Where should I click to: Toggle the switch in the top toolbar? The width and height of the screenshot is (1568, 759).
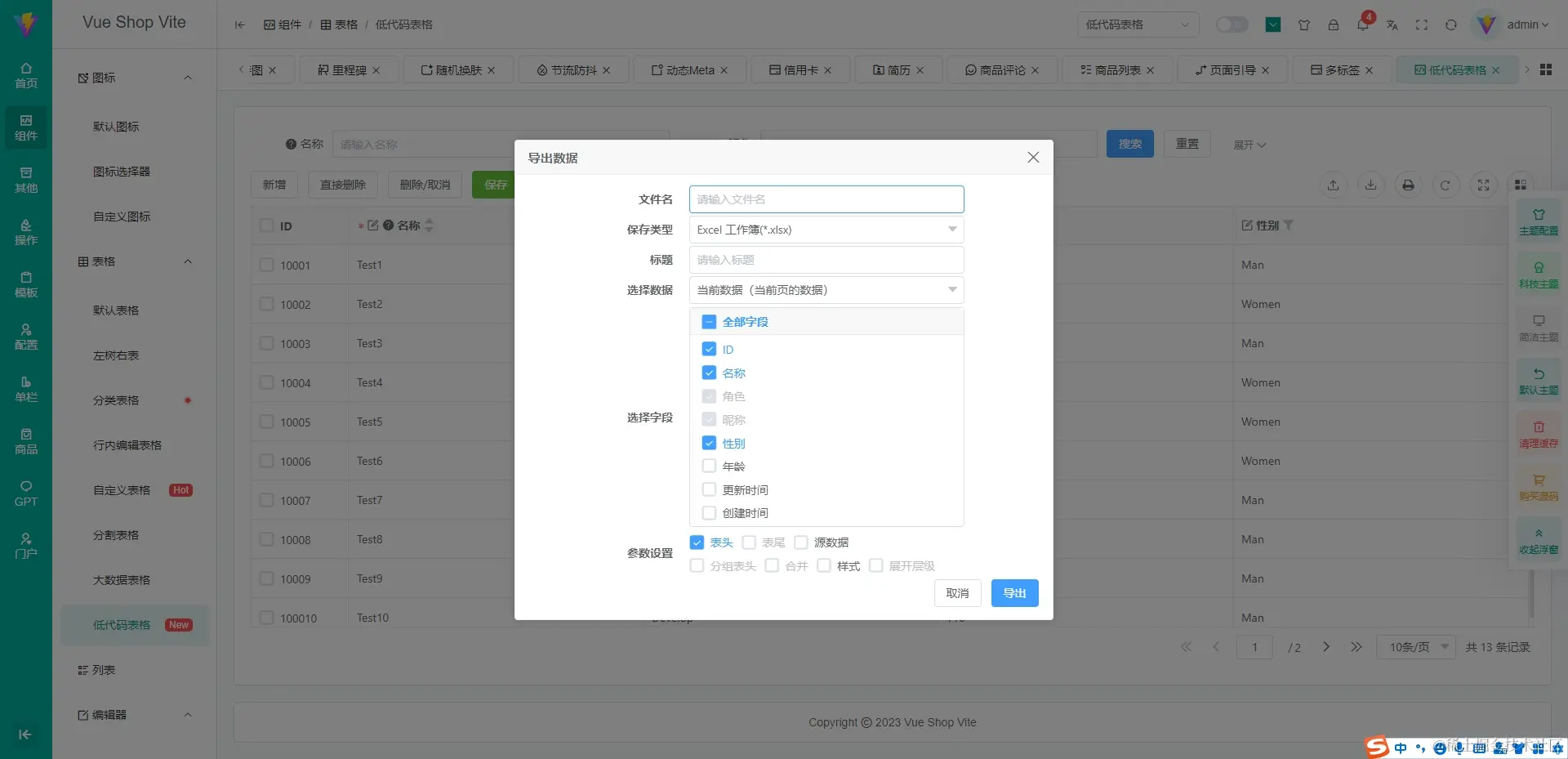pyautogui.click(x=1232, y=25)
